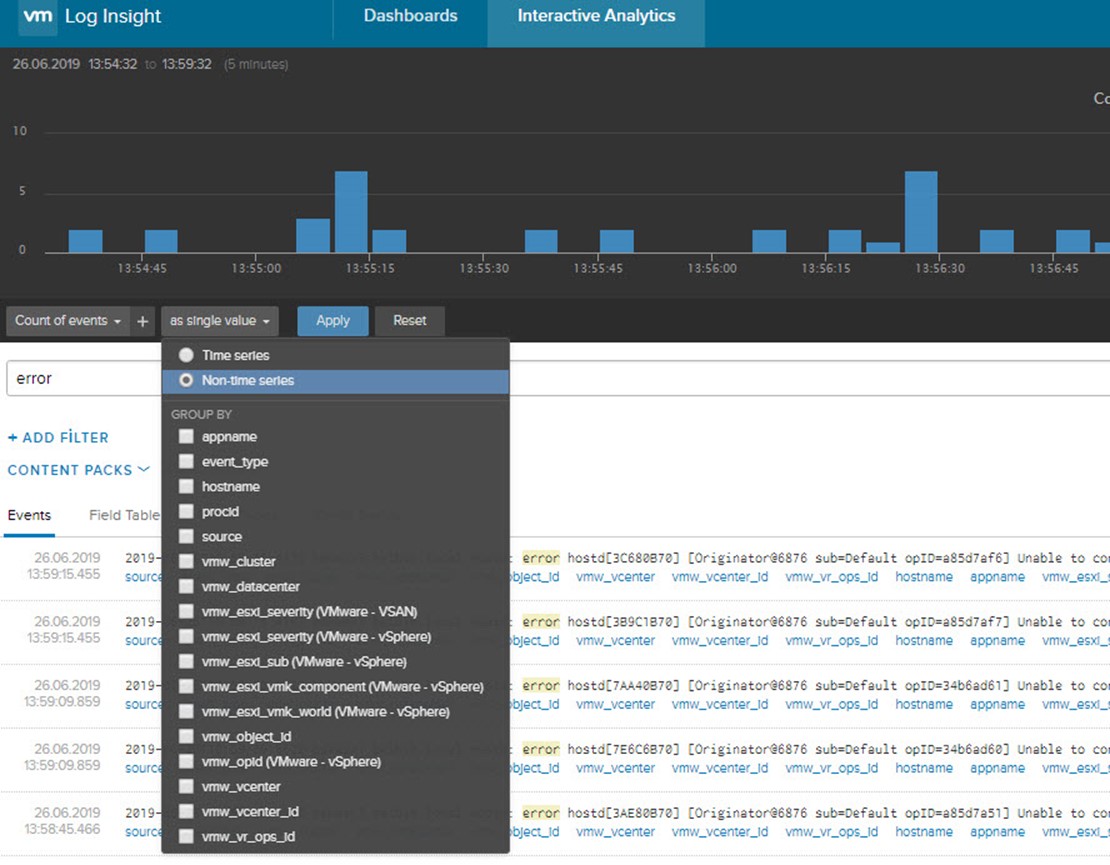Click the vmw_vcenter link in 13:58:45.466 event
1110x865 pixels.
(615, 832)
